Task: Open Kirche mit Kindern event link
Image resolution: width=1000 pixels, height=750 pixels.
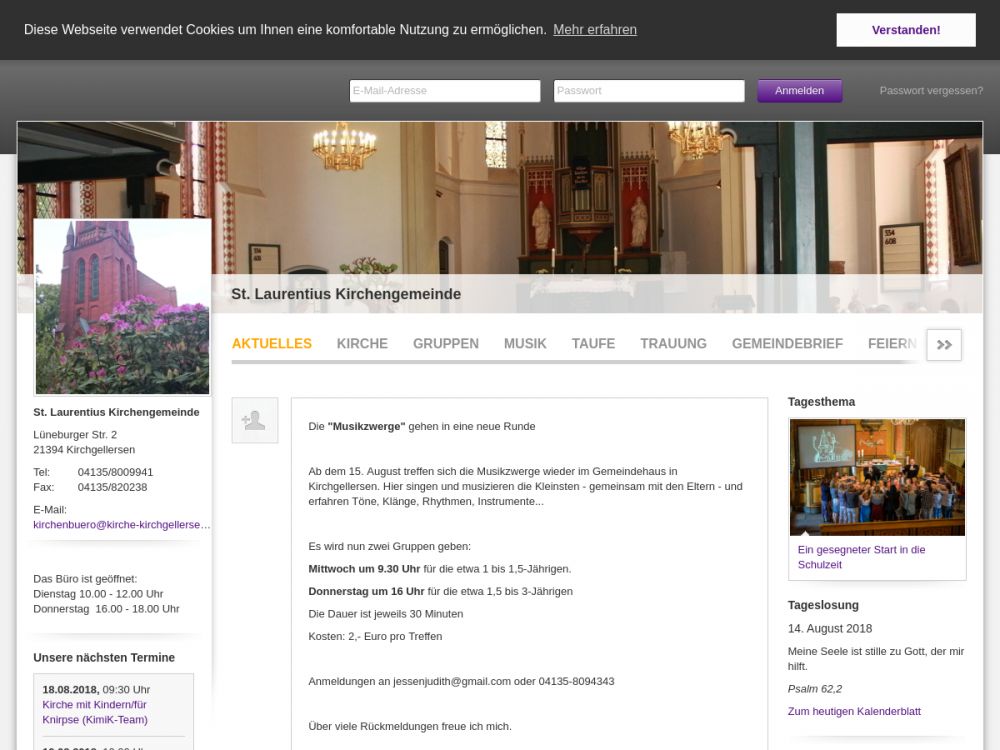Action: [95, 712]
